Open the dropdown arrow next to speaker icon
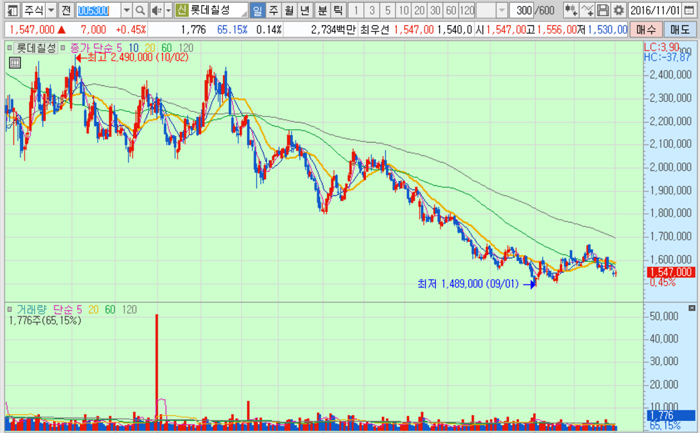 click(x=168, y=10)
